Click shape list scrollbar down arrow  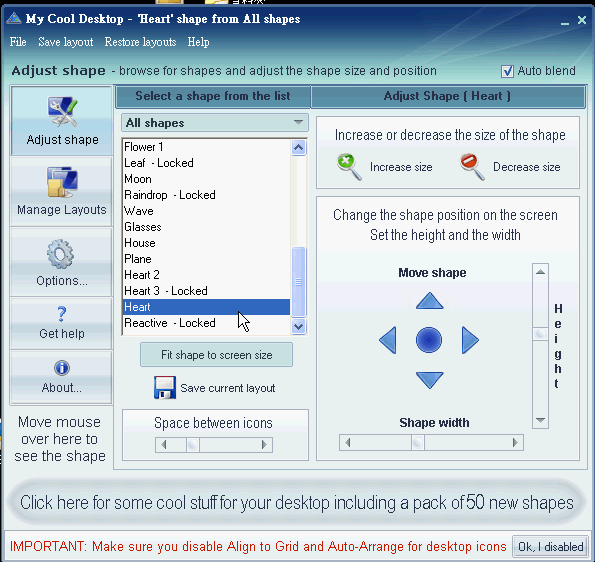click(x=299, y=326)
